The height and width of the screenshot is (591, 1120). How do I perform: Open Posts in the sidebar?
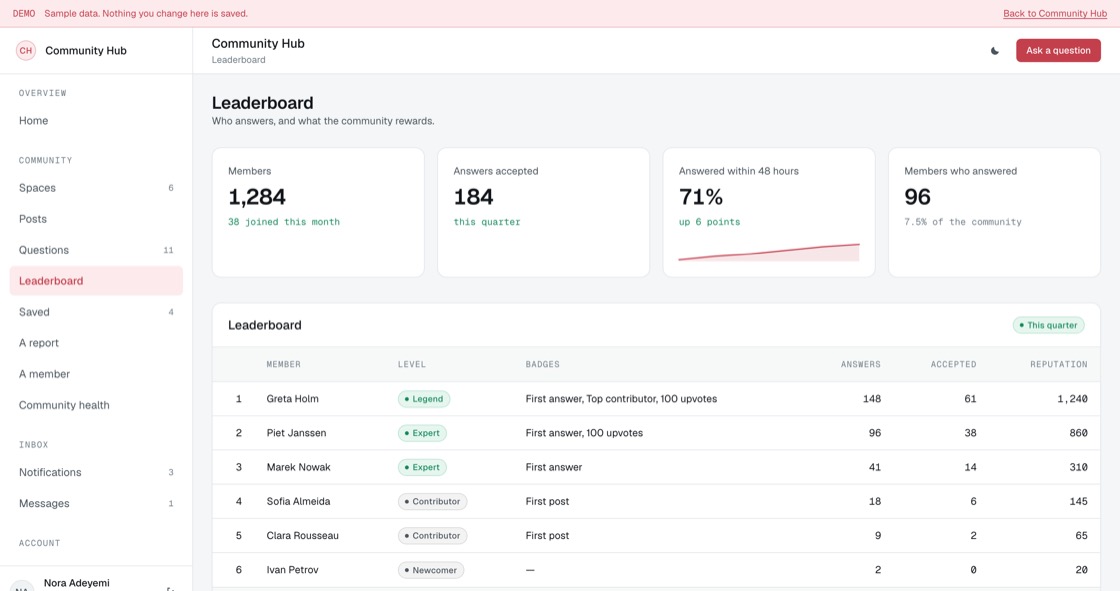96,219
